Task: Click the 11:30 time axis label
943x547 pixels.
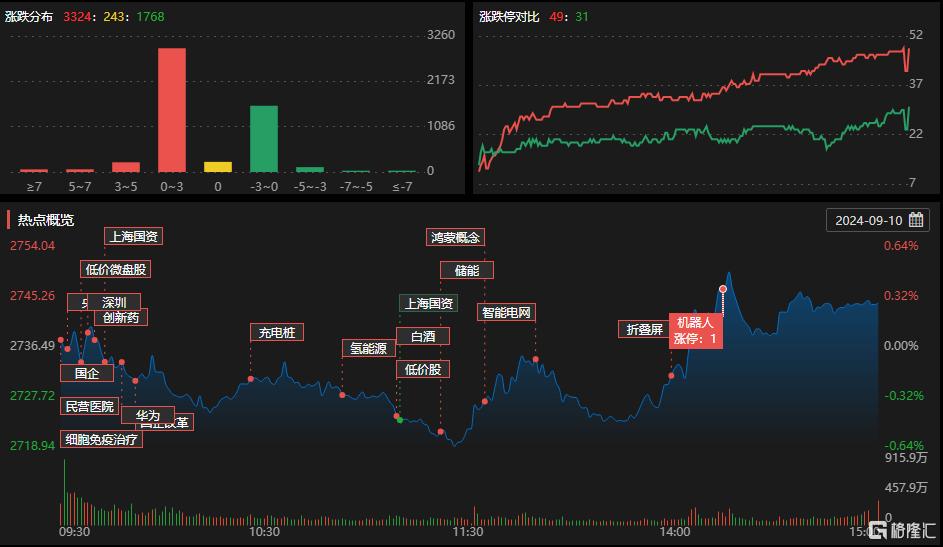Action: (468, 532)
